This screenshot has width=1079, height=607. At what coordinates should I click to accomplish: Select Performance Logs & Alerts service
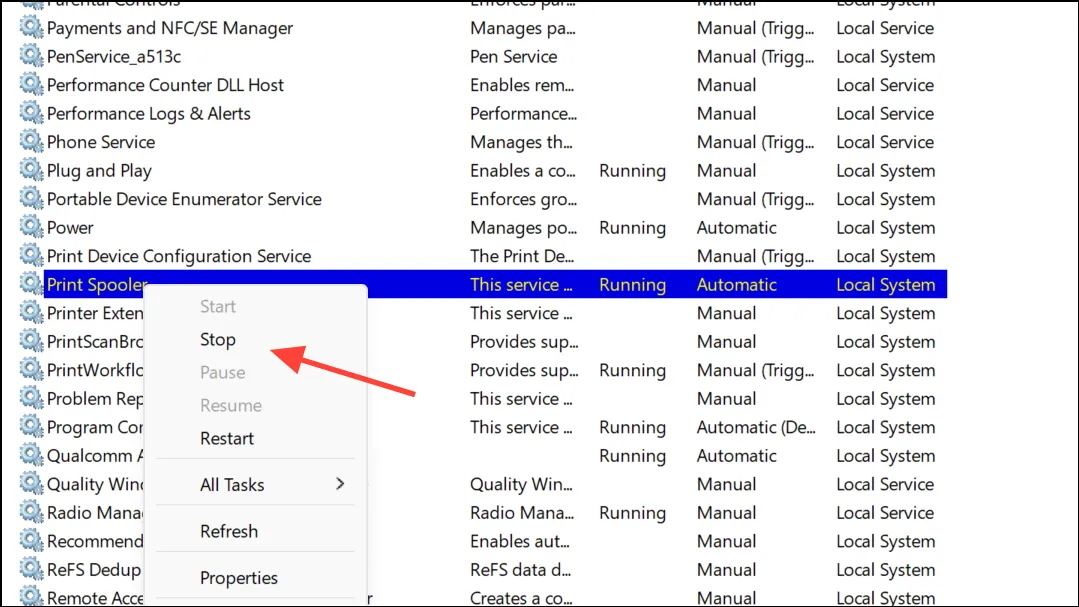[x=482, y=114]
